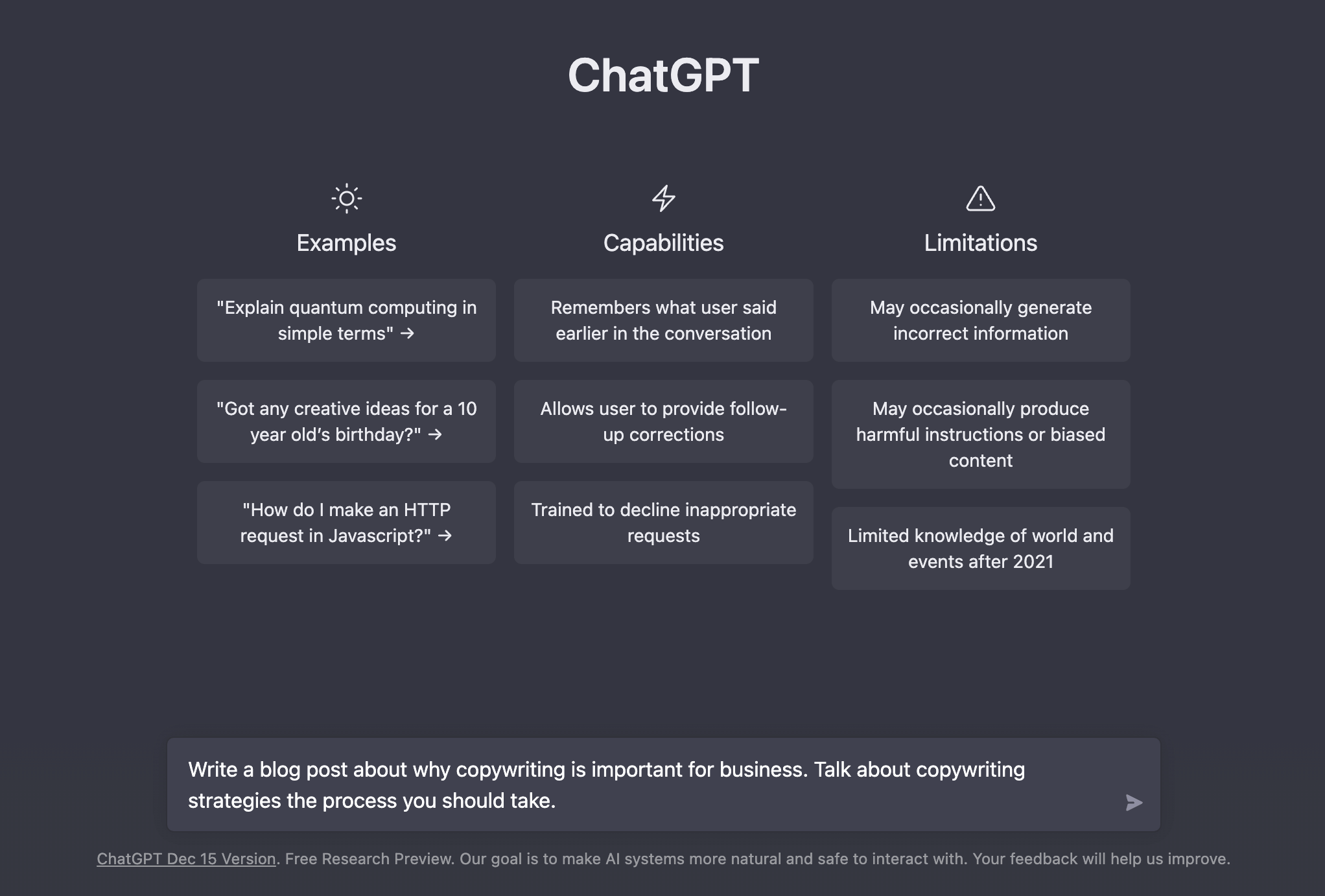This screenshot has height=896, width=1325.
Task: Click 'Trained to decline inappropriate requests' card
Action: pos(663,522)
